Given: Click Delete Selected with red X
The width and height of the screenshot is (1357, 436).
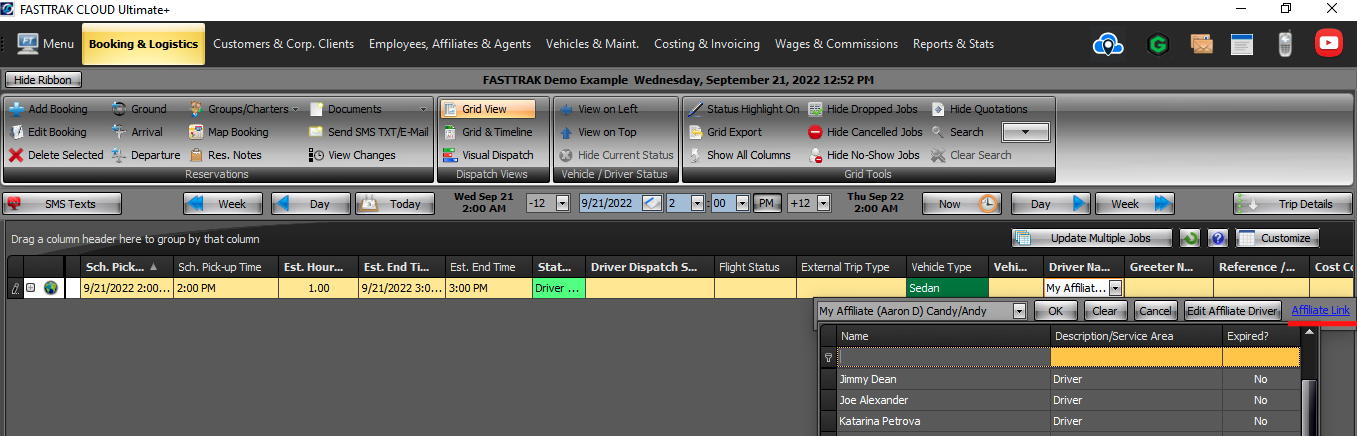Looking at the screenshot, I should point(57,155).
